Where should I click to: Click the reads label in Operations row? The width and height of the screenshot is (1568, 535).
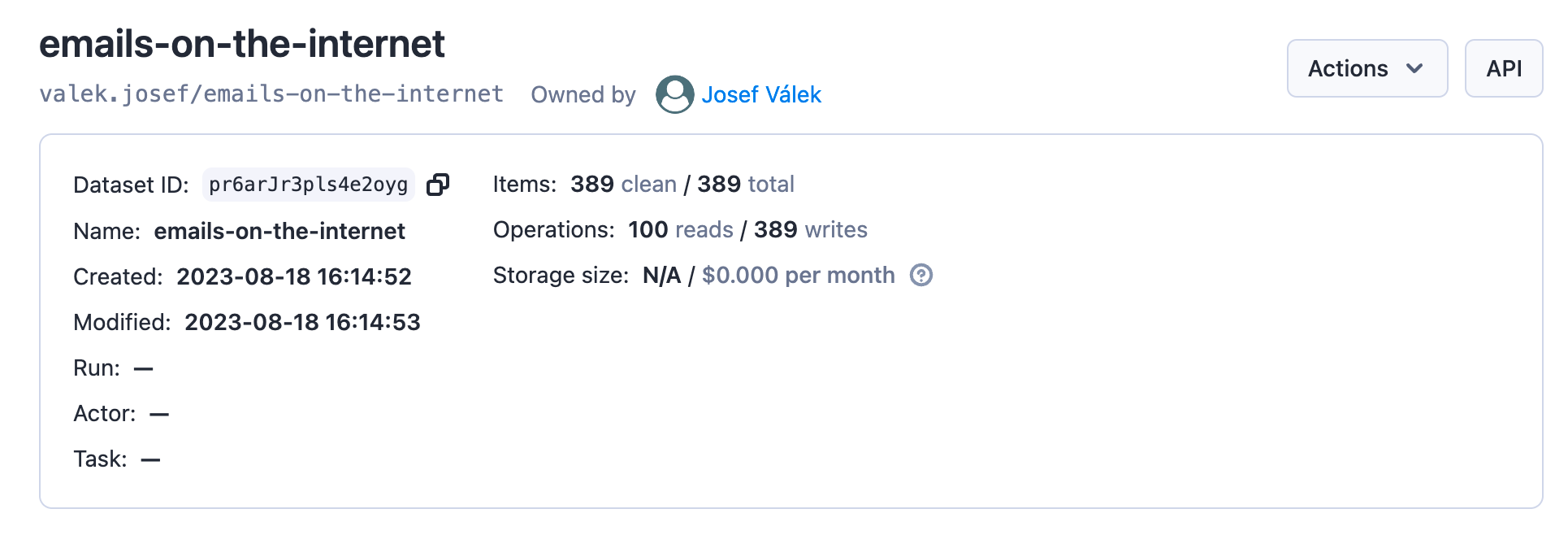[x=704, y=230]
